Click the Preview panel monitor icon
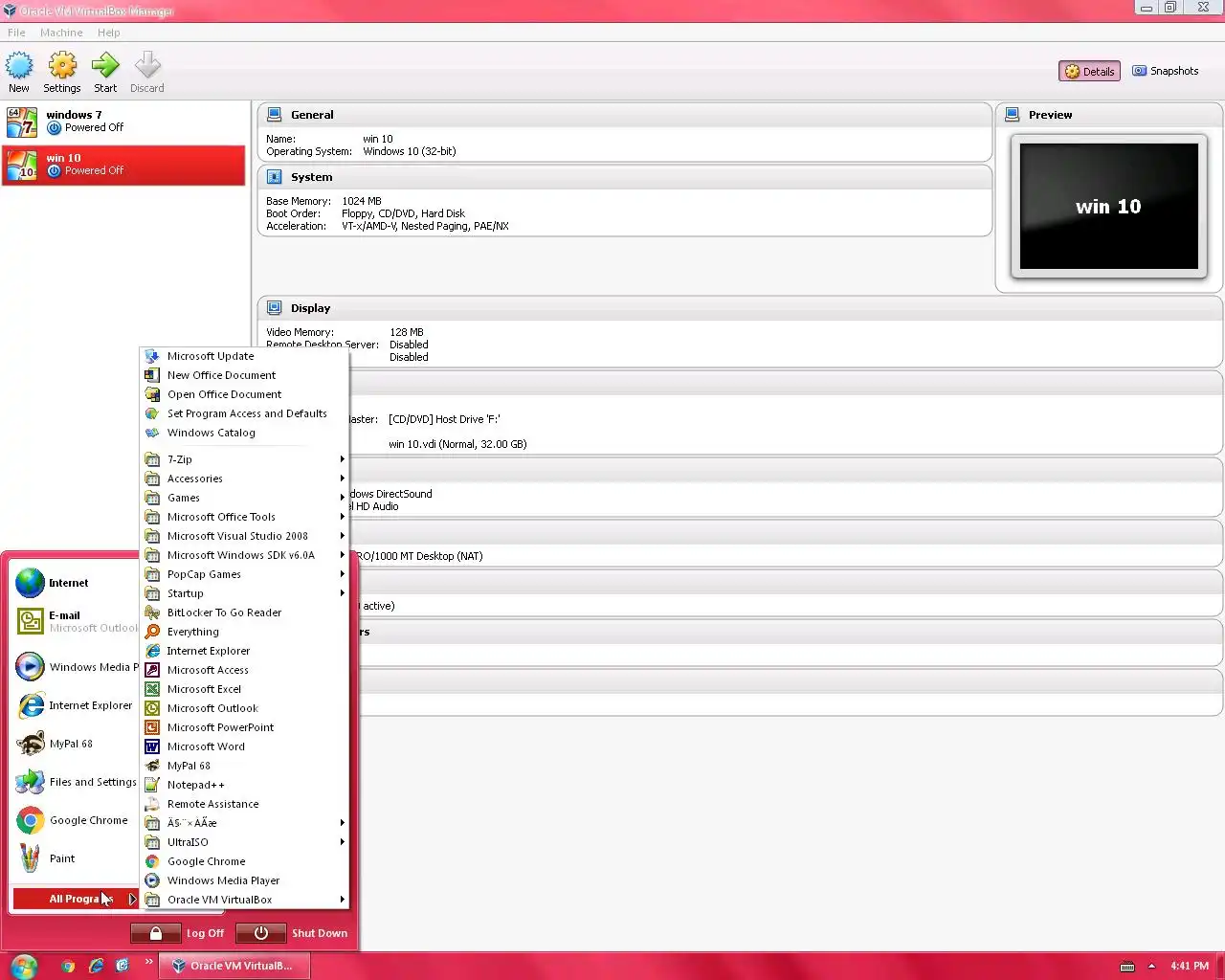Image resolution: width=1225 pixels, height=980 pixels. (x=1013, y=115)
